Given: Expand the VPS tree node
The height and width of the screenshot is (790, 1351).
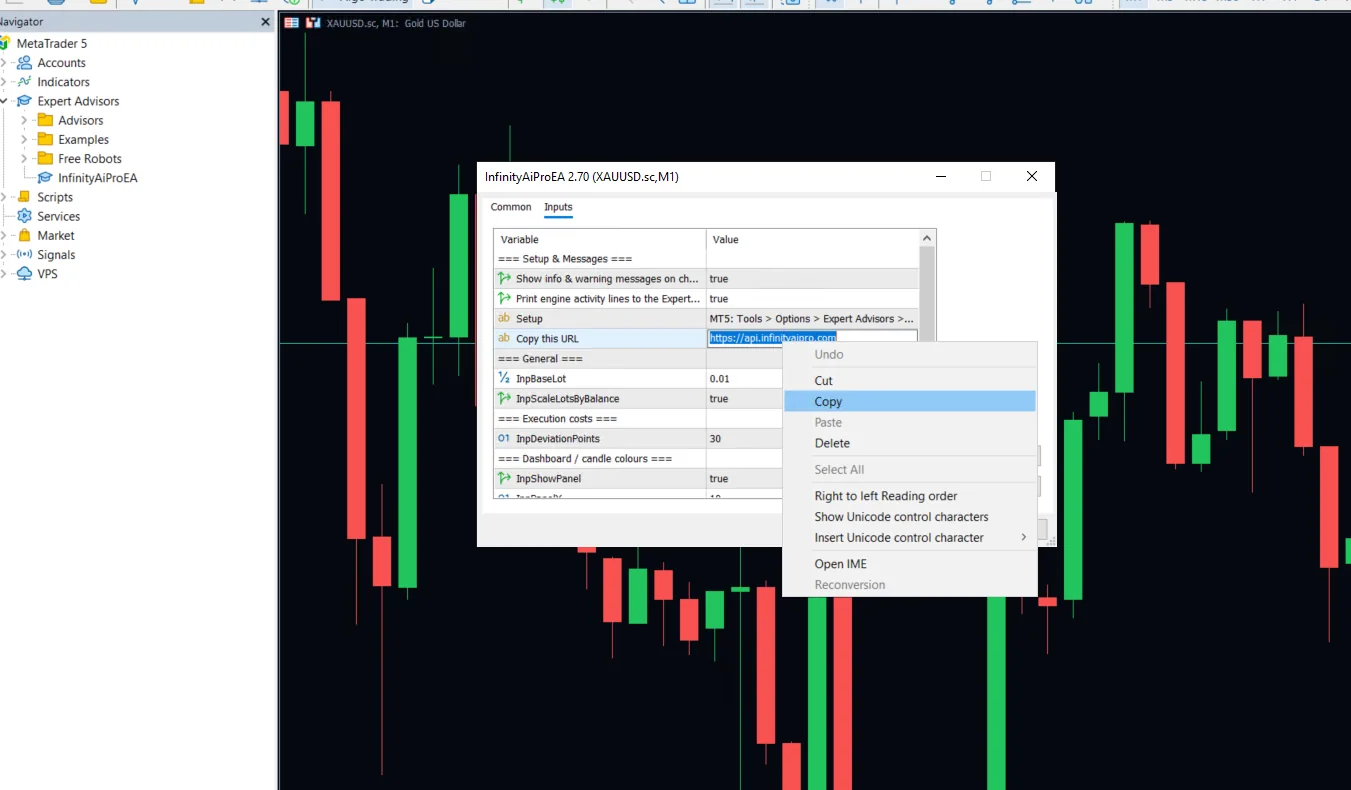Looking at the screenshot, I should (4, 273).
